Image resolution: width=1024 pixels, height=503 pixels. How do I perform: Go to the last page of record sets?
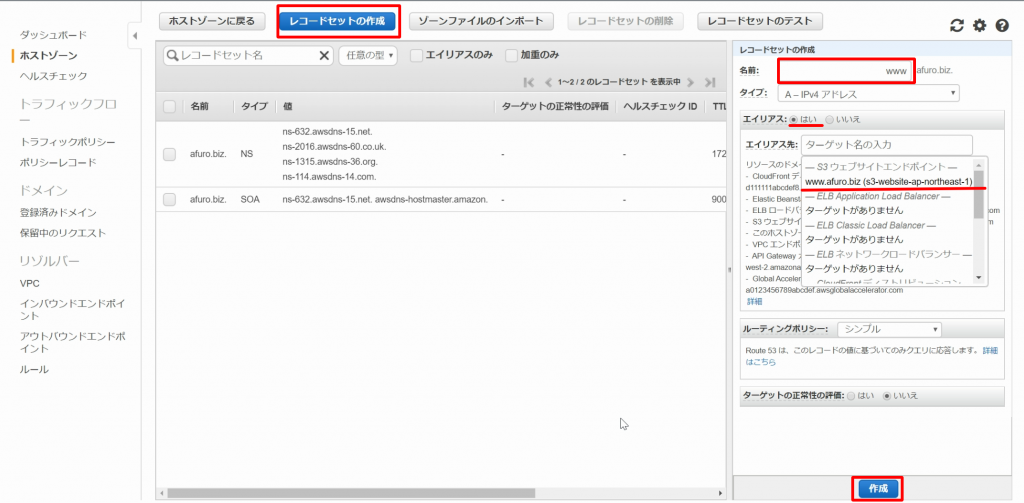pos(710,82)
